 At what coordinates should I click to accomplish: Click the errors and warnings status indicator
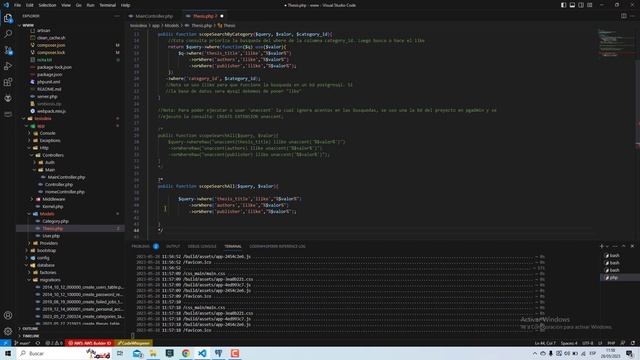54,343
